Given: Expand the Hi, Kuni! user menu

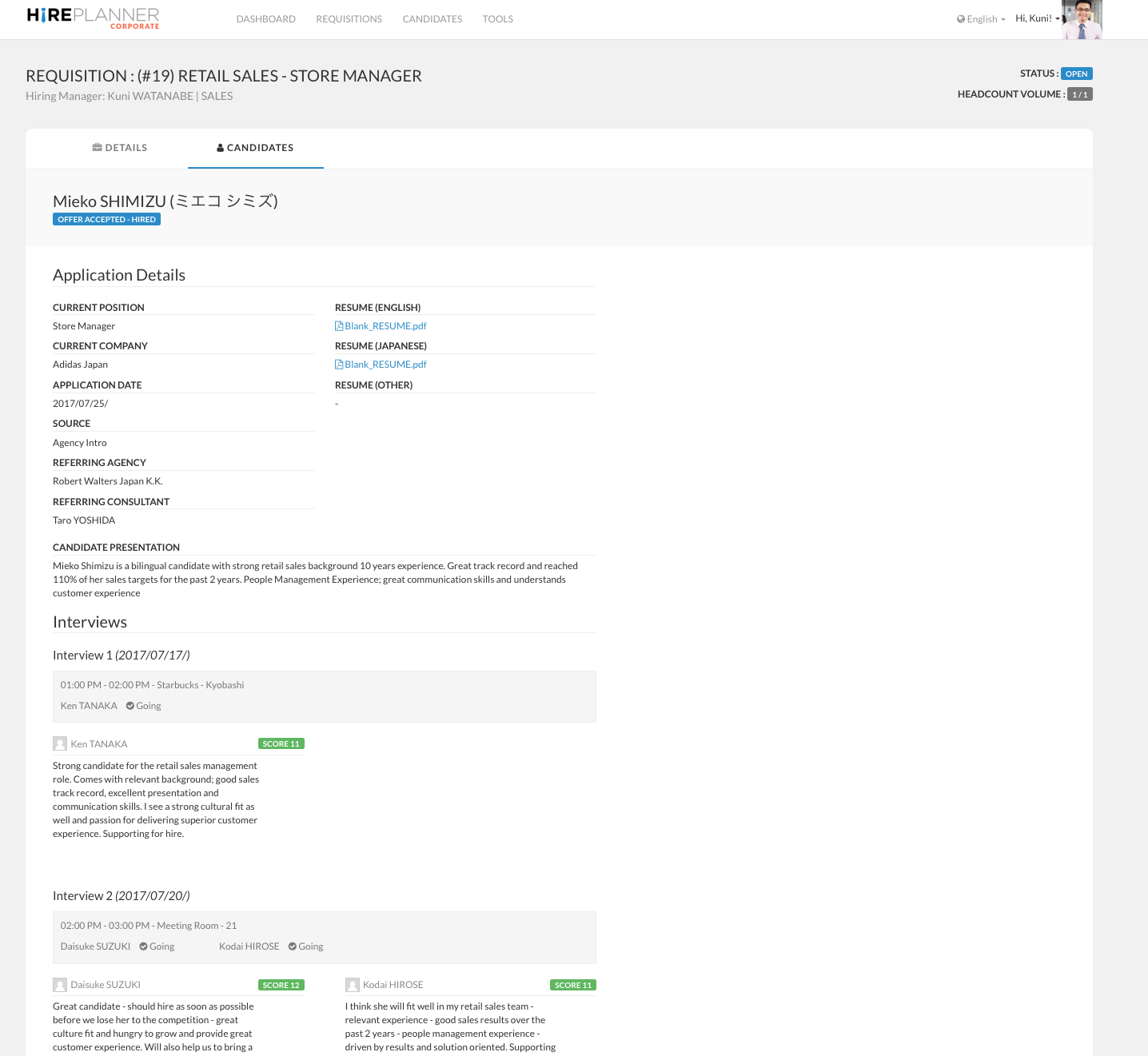Looking at the screenshot, I should (x=1037, y=18).
